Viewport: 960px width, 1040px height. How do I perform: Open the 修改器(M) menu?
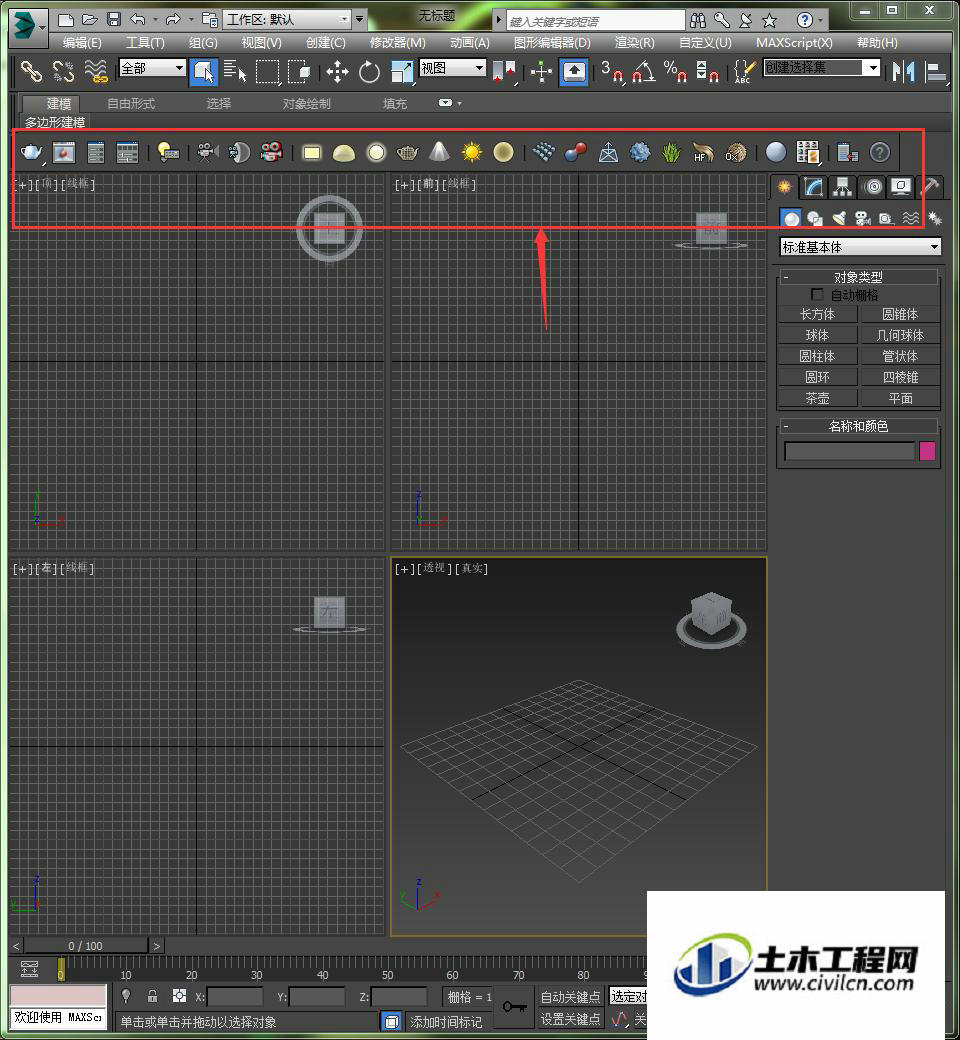pos(397,43)
